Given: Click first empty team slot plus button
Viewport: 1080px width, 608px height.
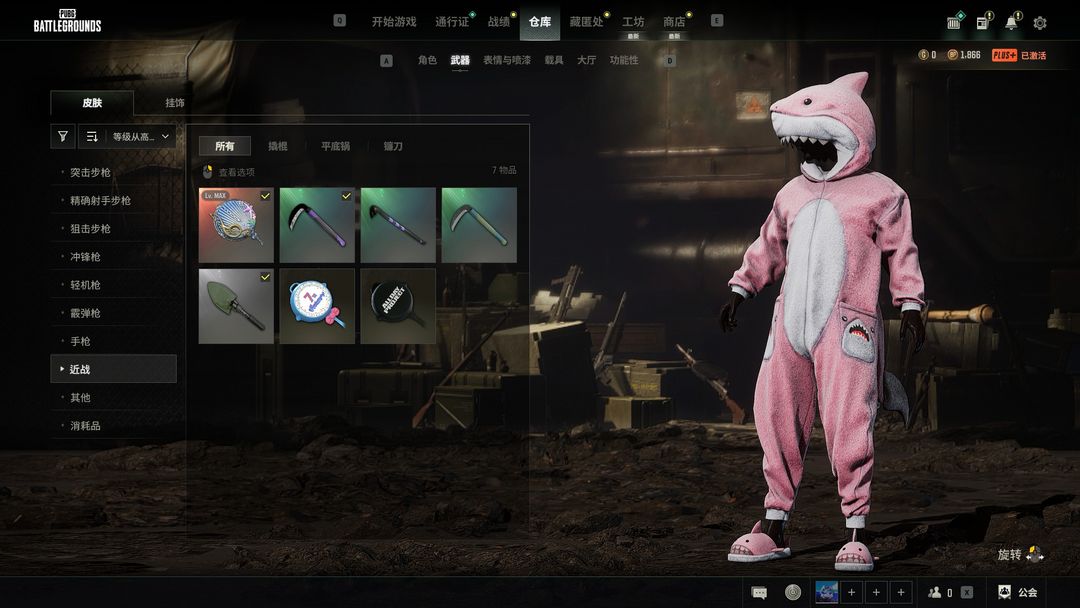Looking at the screenshot, I should [x=852, y=592].
